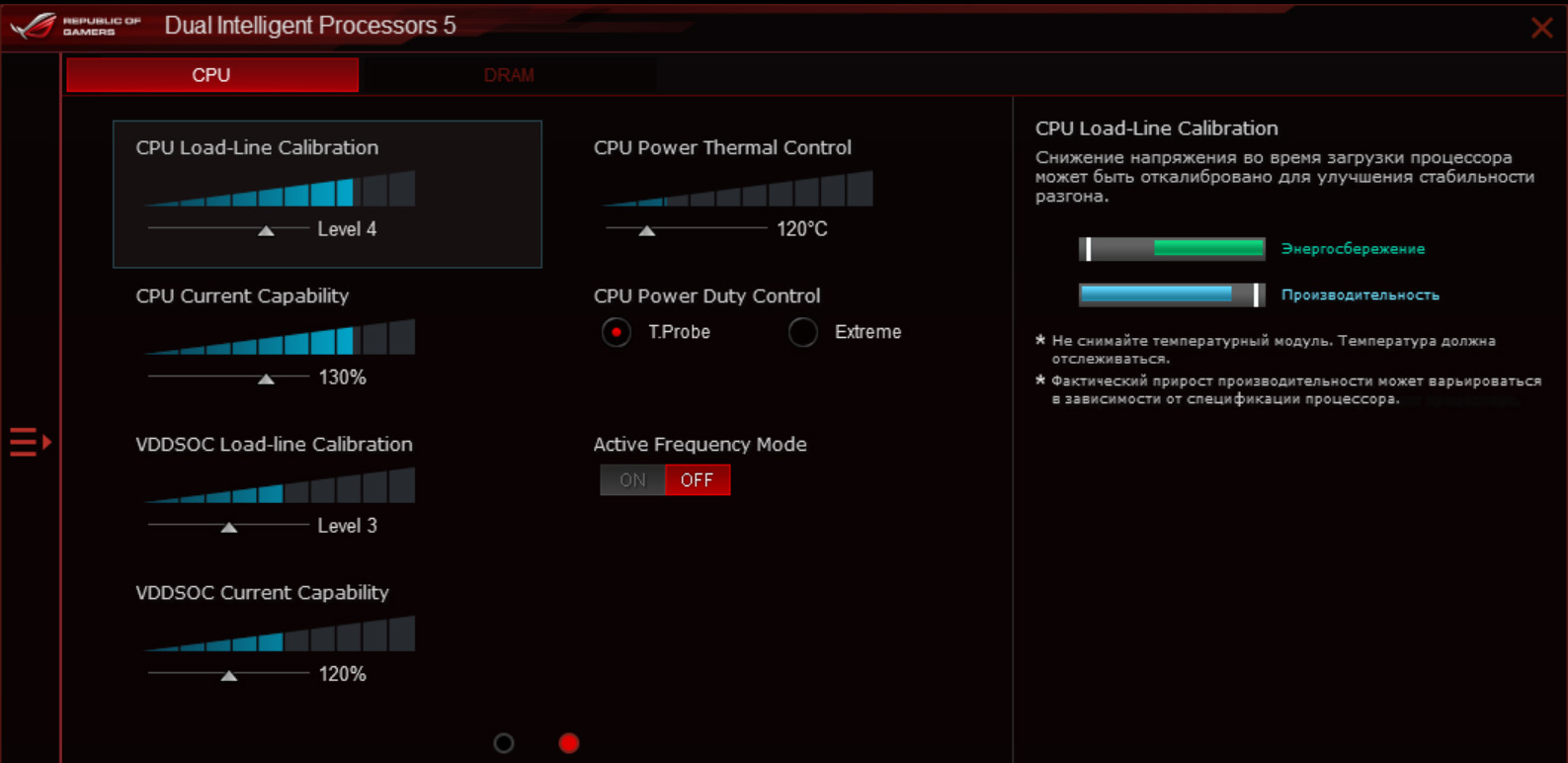
Task: Turn Active Frequency Mode ON
Action: click(632, 480)
